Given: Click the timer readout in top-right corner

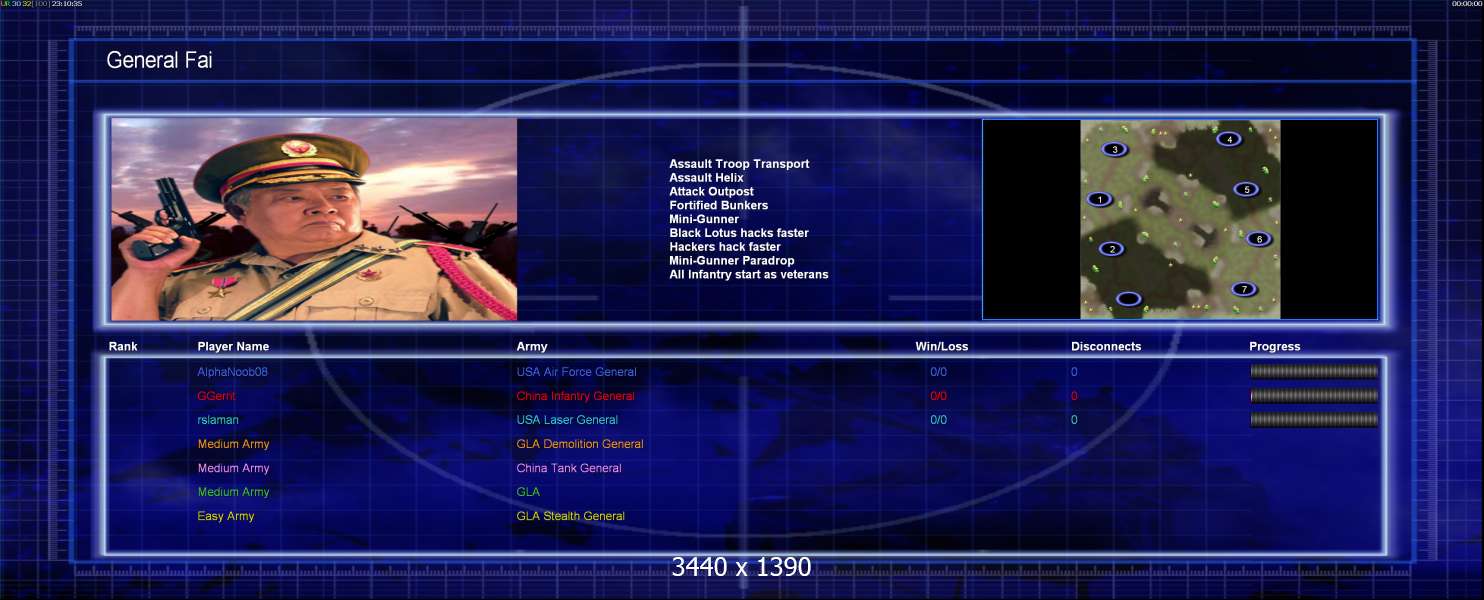Looking at the screenshot, I should point(1466,4).
